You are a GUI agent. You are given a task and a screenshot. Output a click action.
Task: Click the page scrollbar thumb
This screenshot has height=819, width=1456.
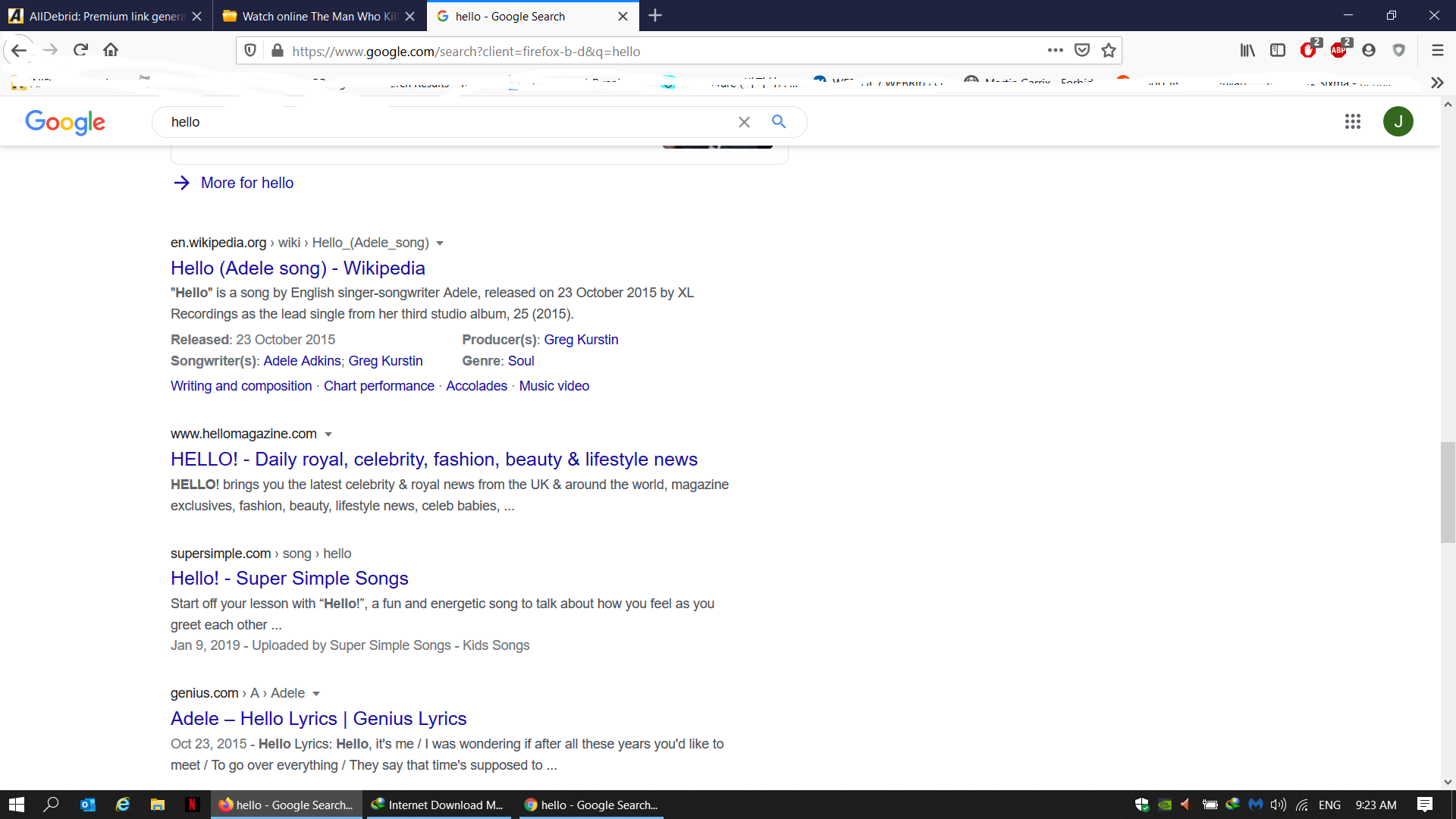tap(1448, 492)
